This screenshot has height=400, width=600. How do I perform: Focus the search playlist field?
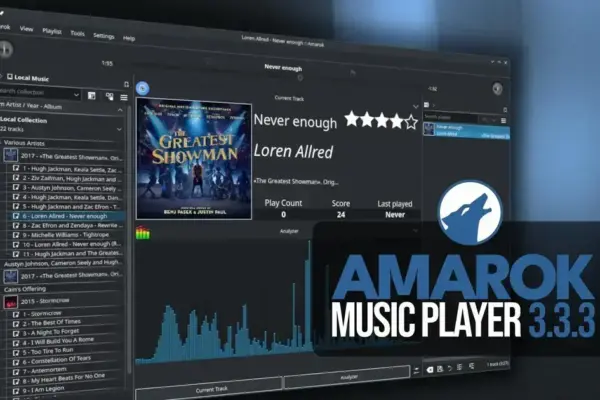pos(450,118)
